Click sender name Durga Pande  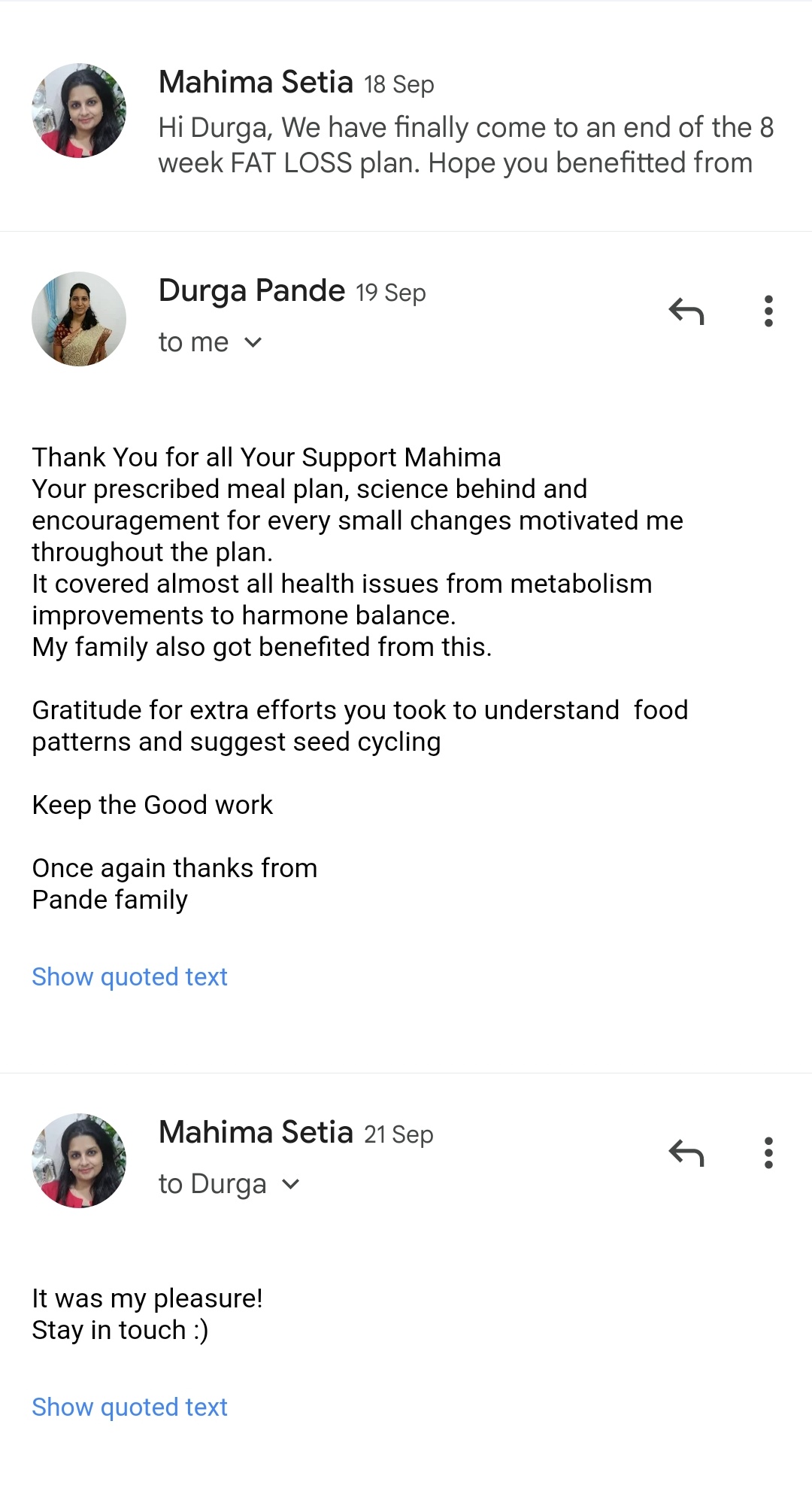252,290
